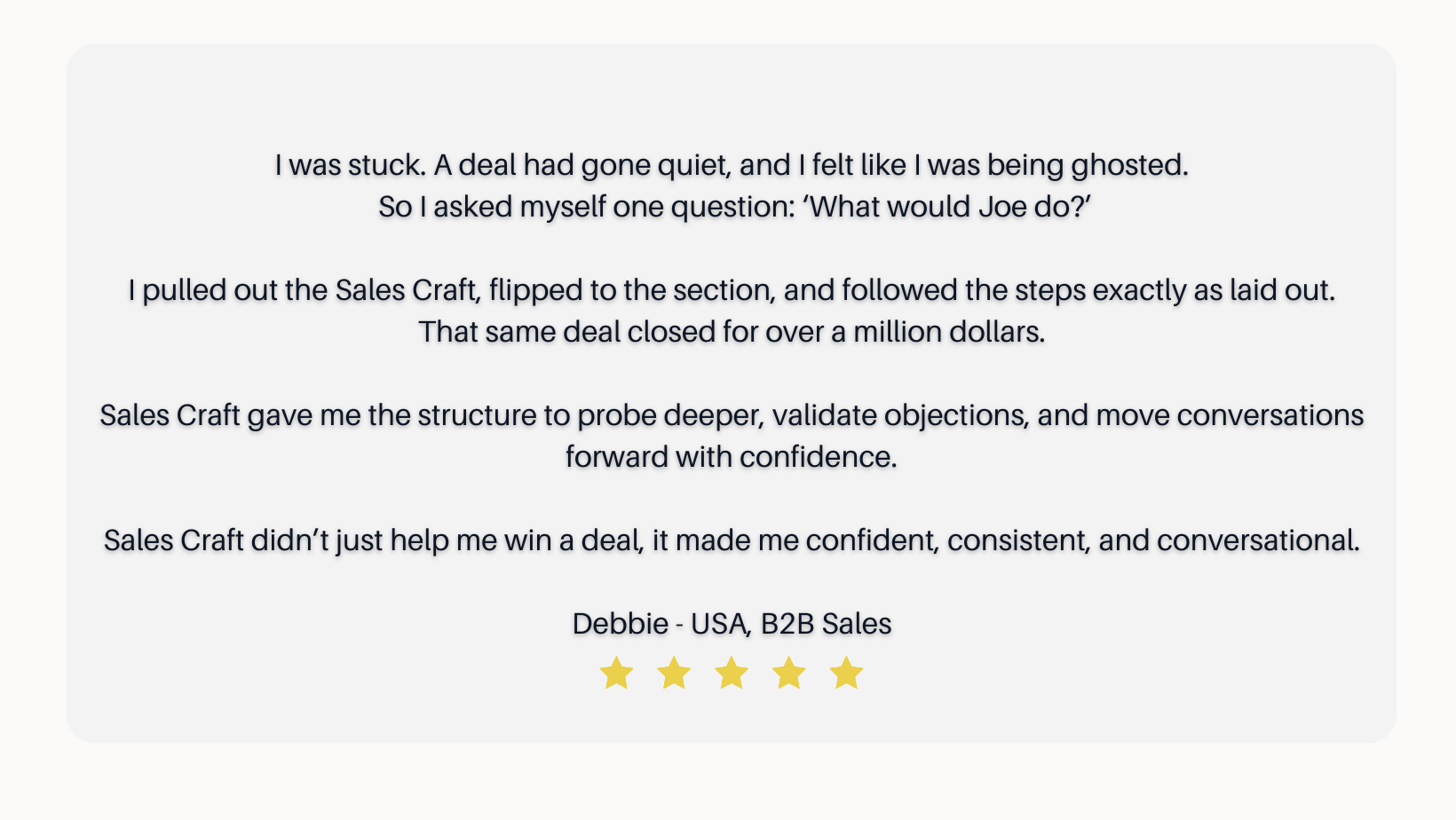Viewport: 1456px width, 820px height.
Task: Click the name "Joe" in the quote
Action: [1002, 207]
